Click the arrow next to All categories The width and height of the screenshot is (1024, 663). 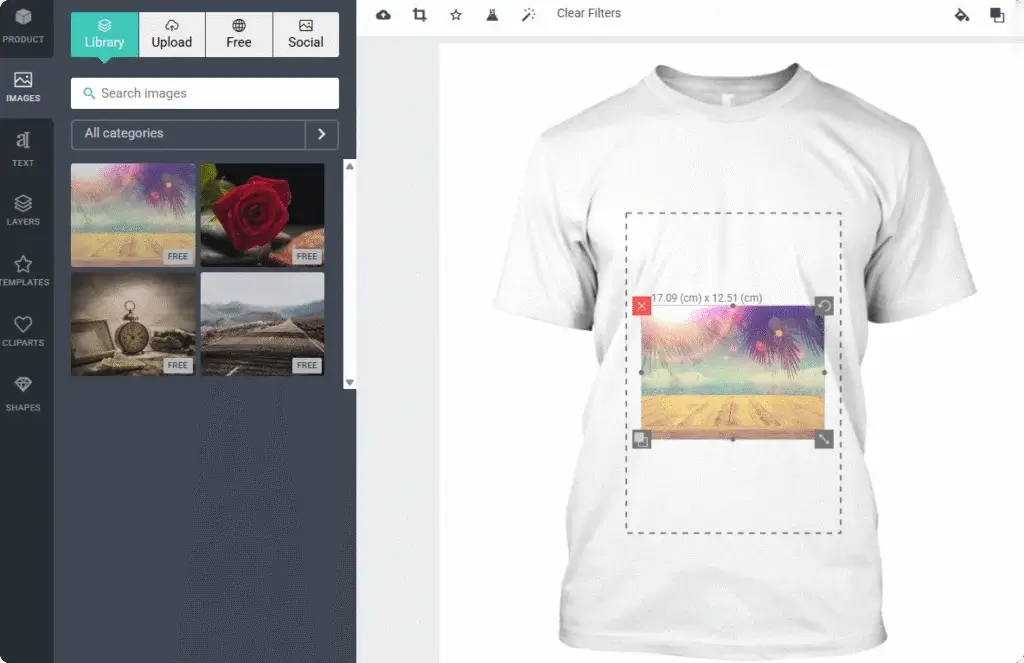[x=322, y=134]
